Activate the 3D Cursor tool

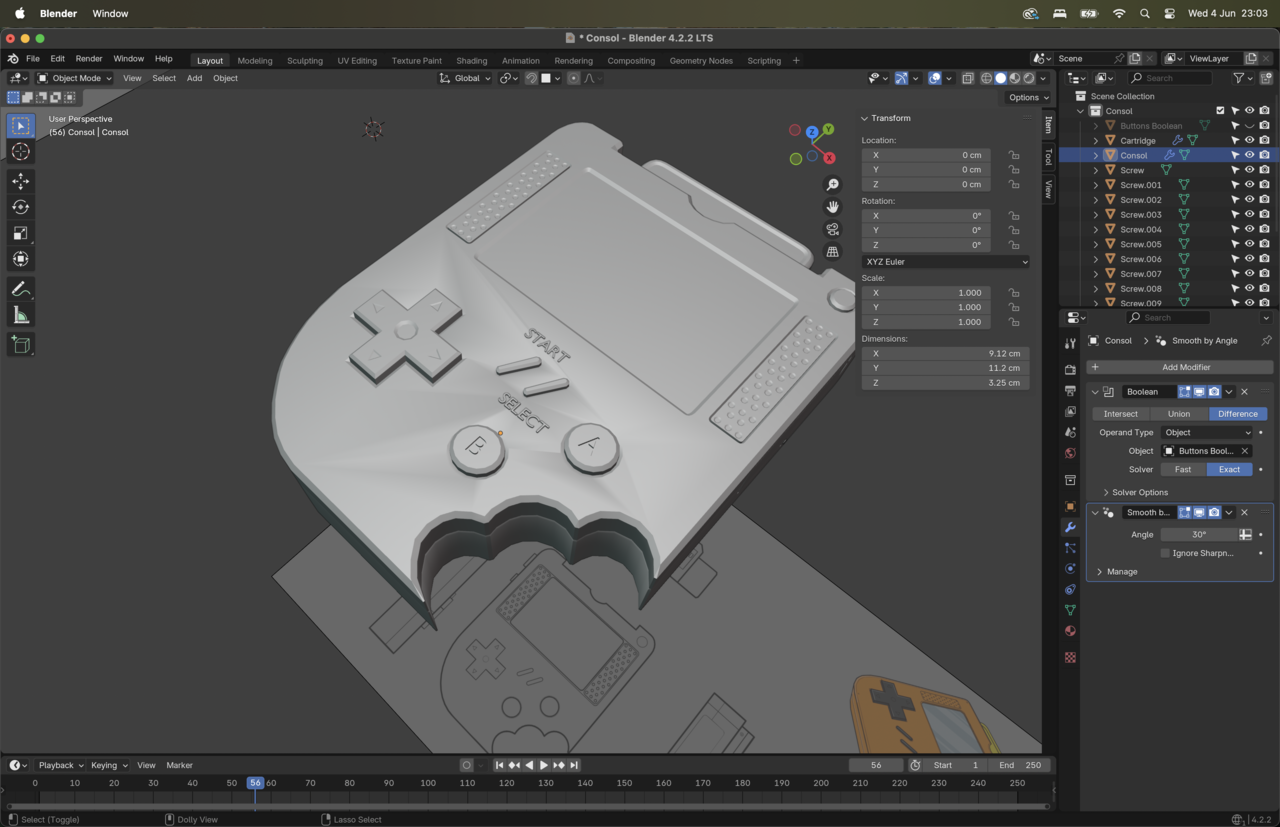(21, 152)
